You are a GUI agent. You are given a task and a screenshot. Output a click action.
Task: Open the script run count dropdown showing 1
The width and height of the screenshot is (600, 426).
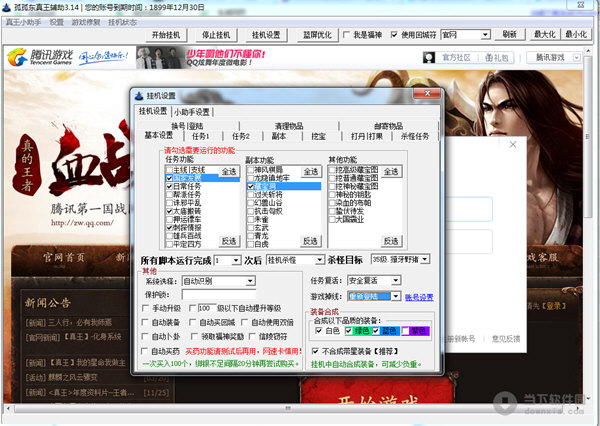click(228, 261)
